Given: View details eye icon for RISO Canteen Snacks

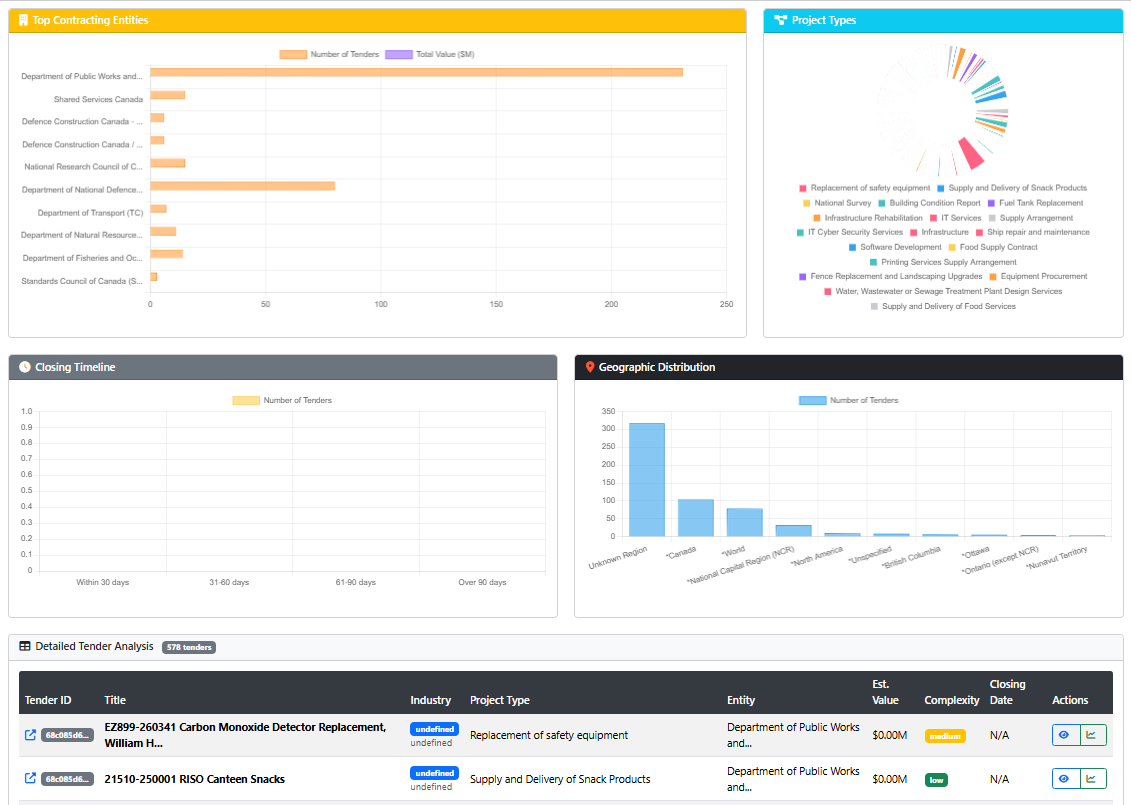Looking at the screenshot, I should pos(1065,779).
